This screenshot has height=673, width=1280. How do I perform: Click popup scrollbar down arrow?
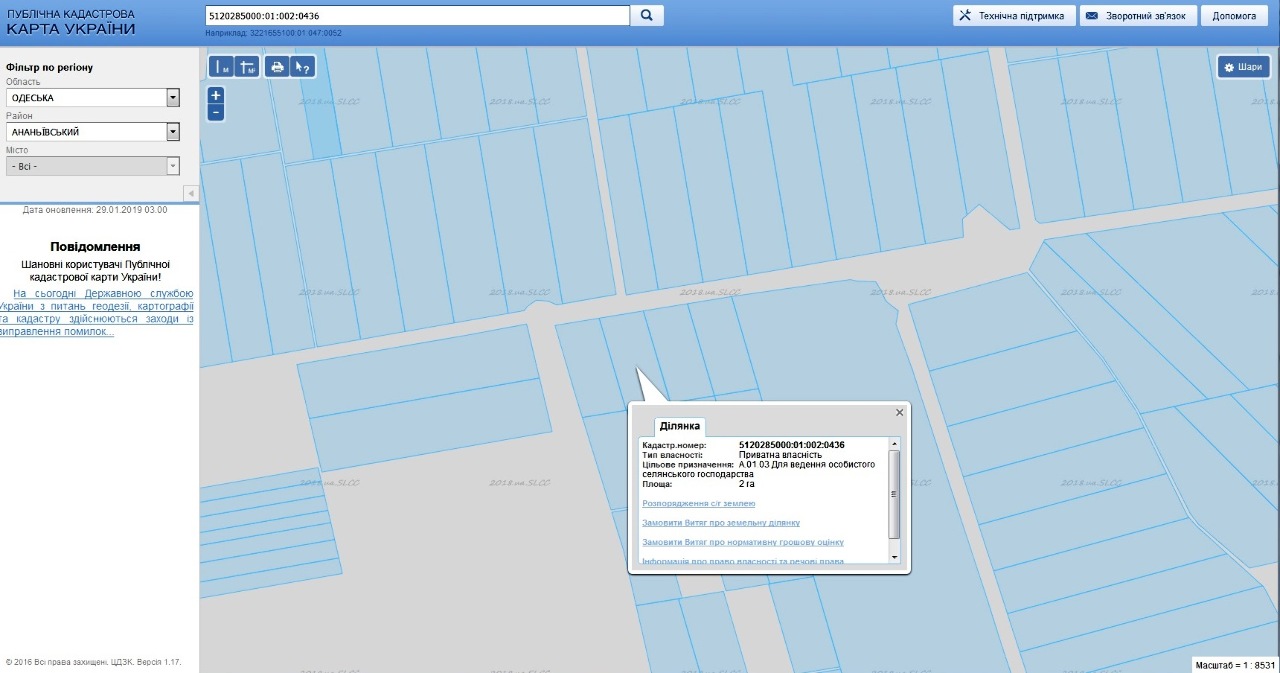click(x=895, y=557)
